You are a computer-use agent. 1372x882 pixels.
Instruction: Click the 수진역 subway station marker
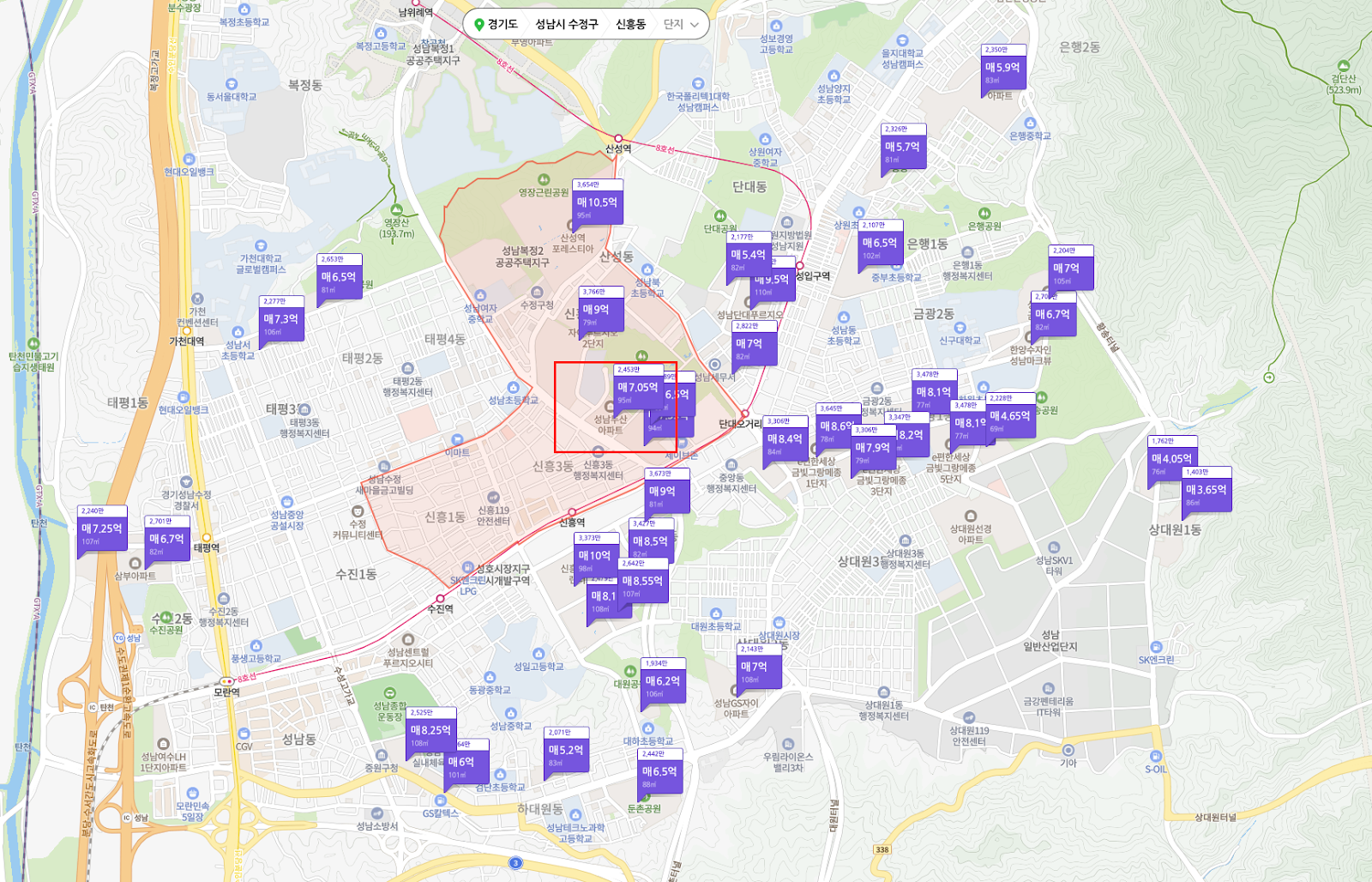click(441, 599)
